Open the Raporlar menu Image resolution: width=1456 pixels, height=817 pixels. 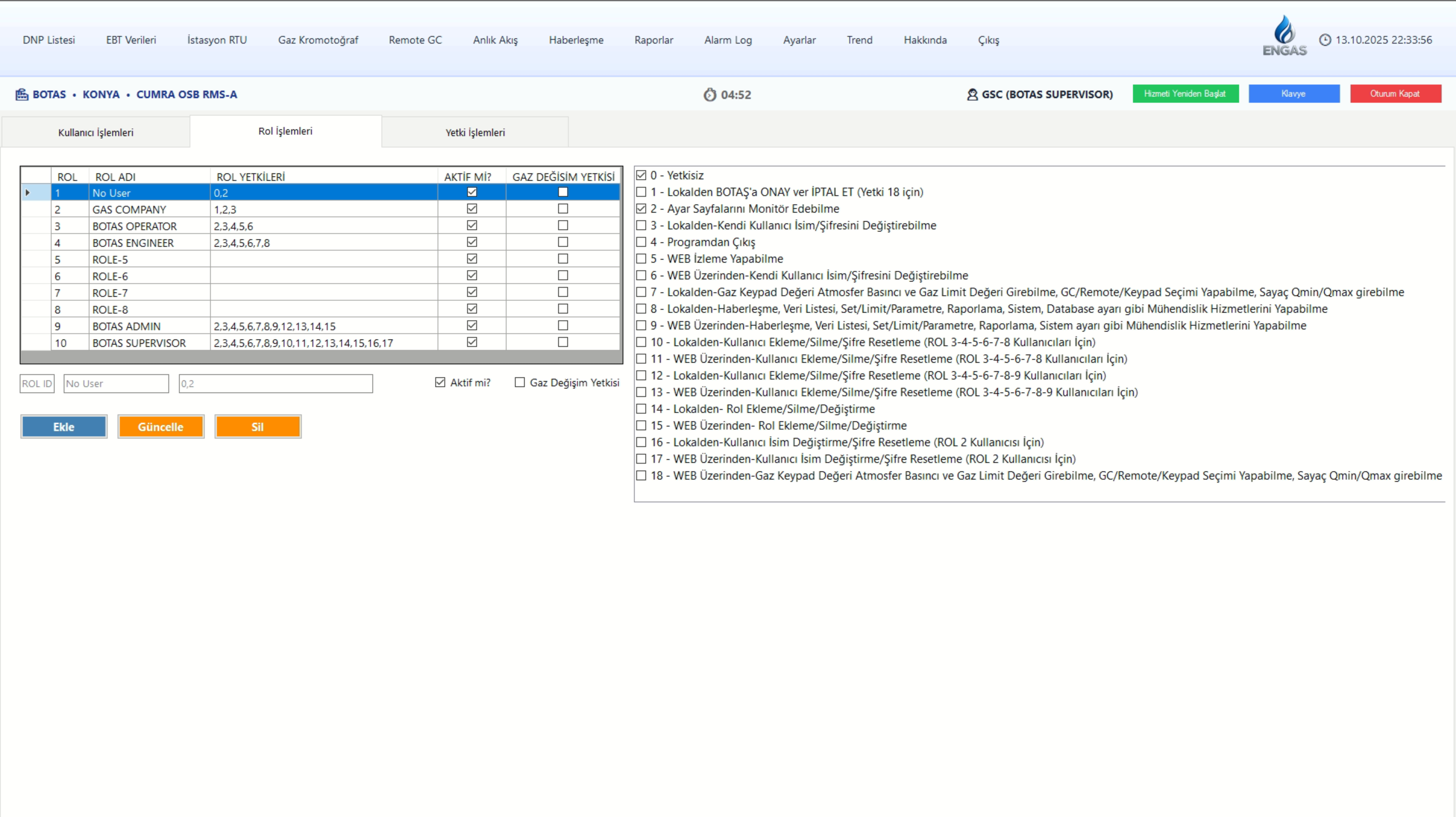[x=653, y=40]
